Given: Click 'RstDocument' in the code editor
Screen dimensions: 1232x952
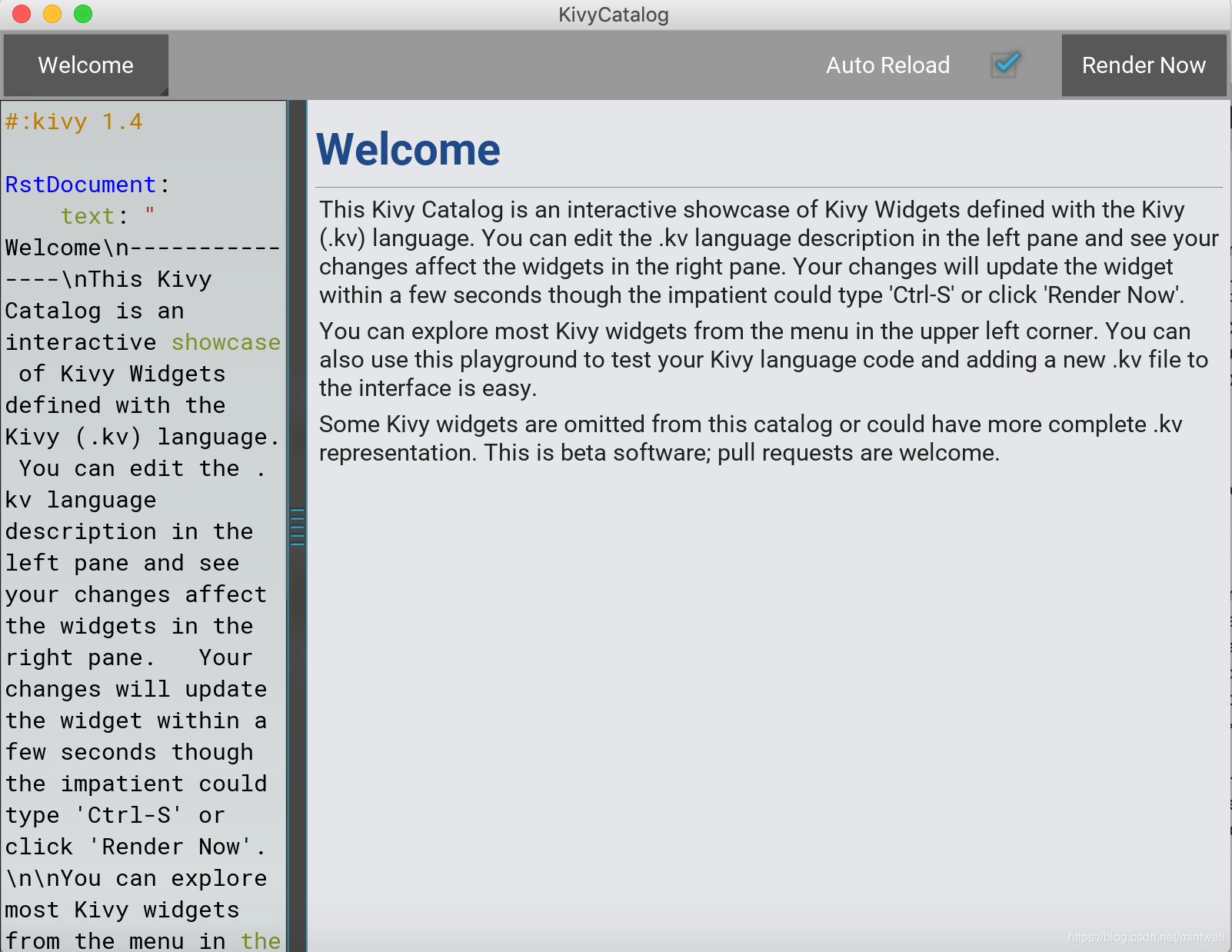Looking at the screenshot, I should [81, 185].
